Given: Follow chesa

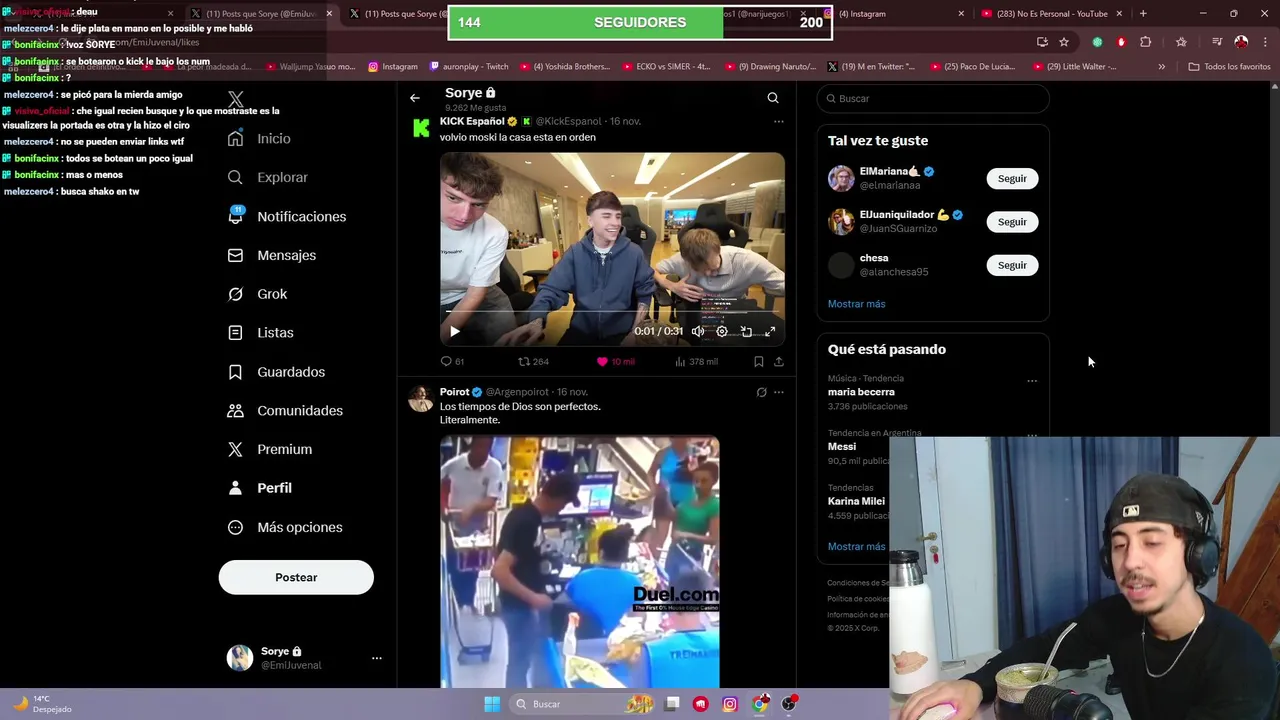Looking at the screenshot, I should tap(1012, 265).
